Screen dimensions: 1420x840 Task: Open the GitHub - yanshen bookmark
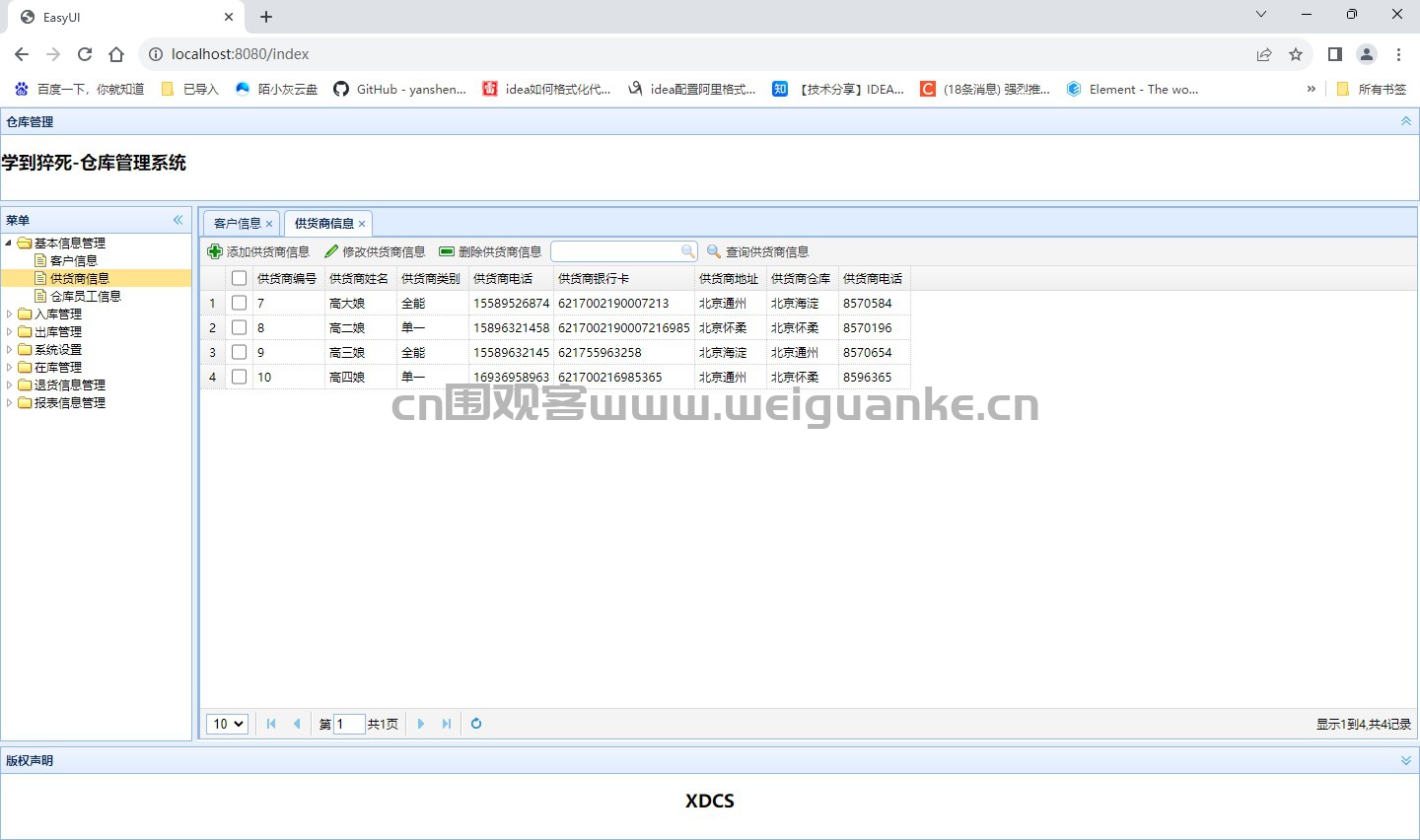[x=400, y=89]
